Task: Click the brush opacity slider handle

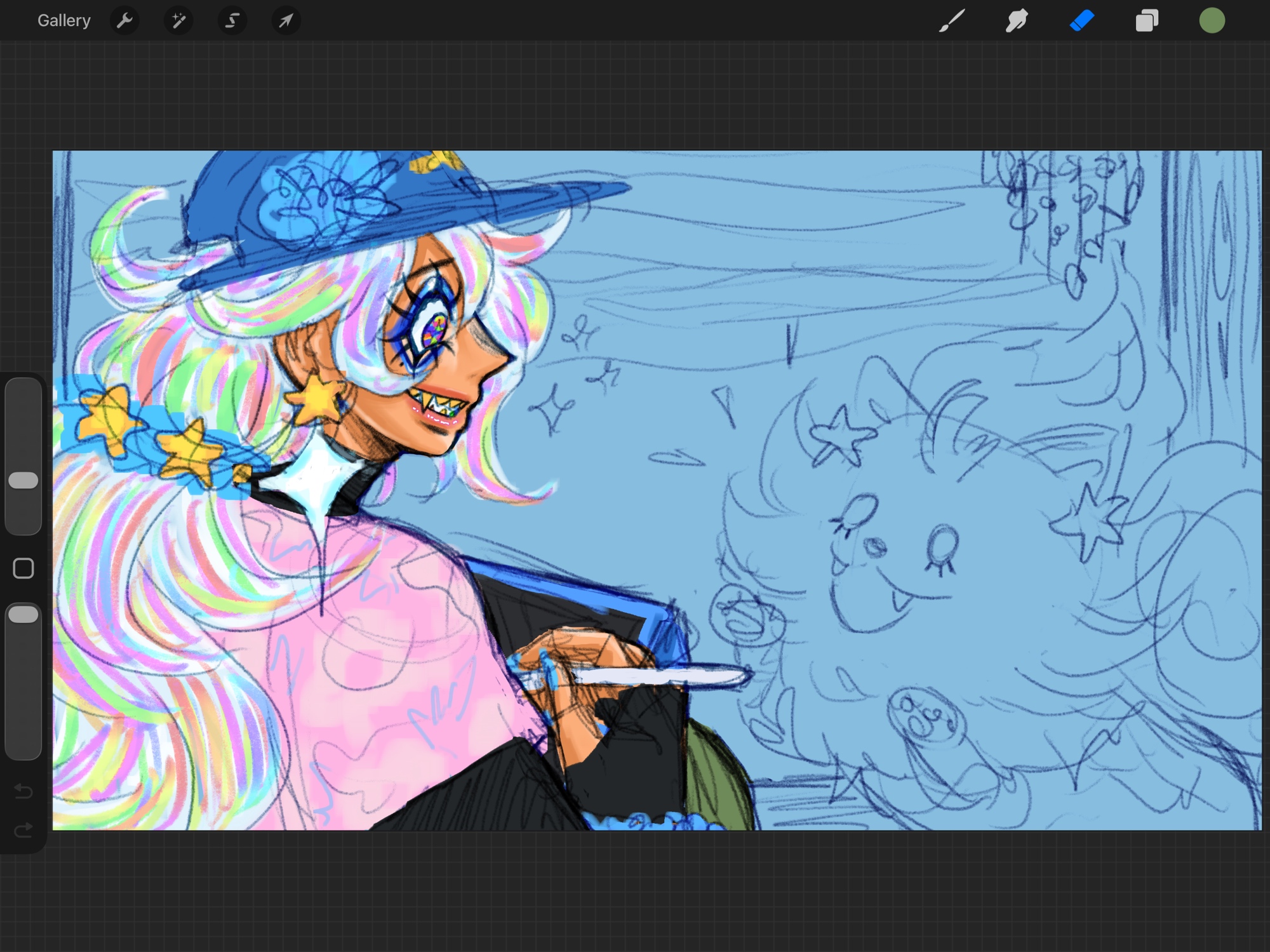Action: [23, 614]
